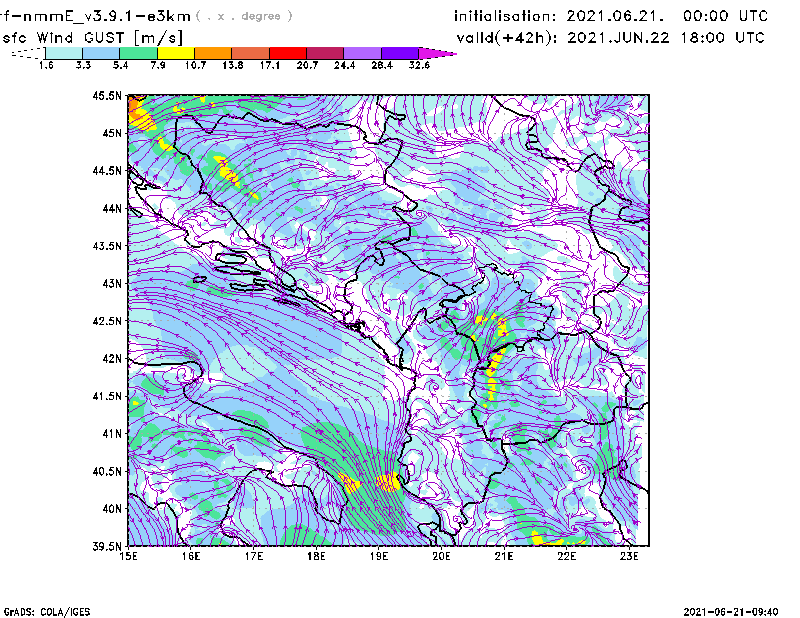The image size is (800, 618).
Task: Click the violet 28.4–32.6 legend swatch
Action: 400,53
